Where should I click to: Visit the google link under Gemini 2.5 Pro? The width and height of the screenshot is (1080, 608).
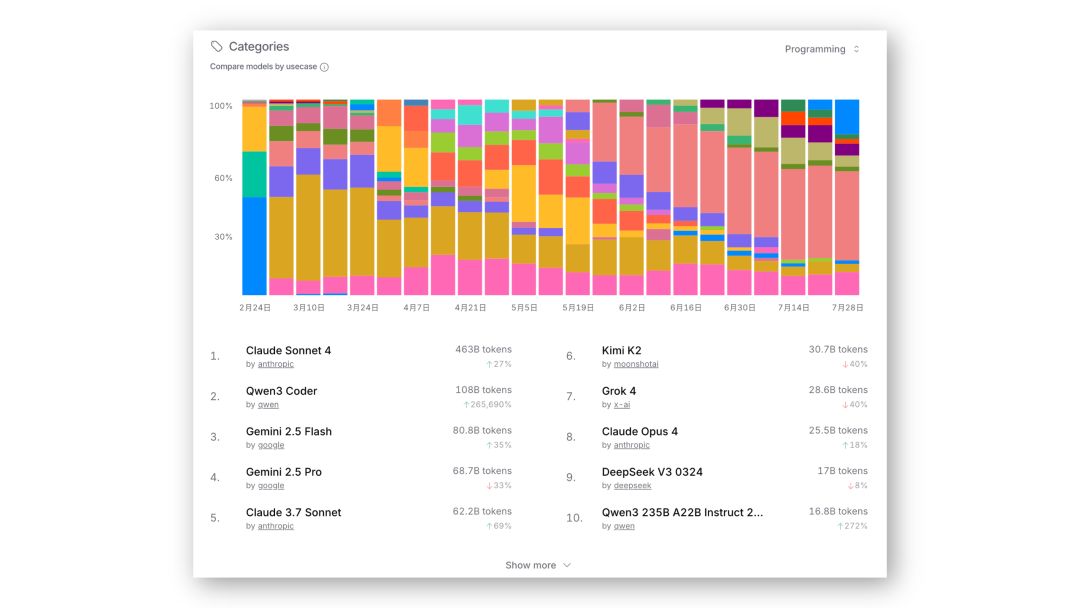271,485
